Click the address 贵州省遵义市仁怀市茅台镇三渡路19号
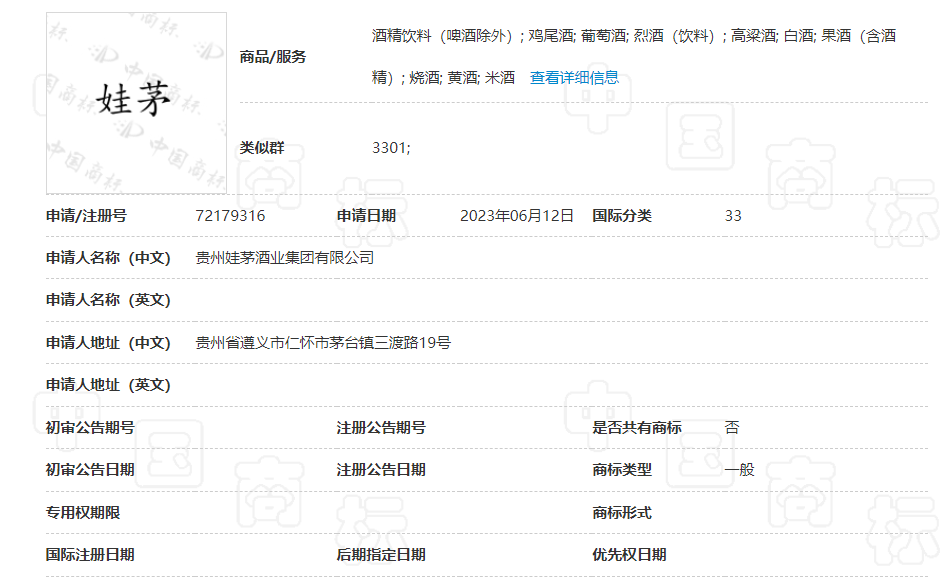This screenshot has width=947, height=584. tap(323, 343)
